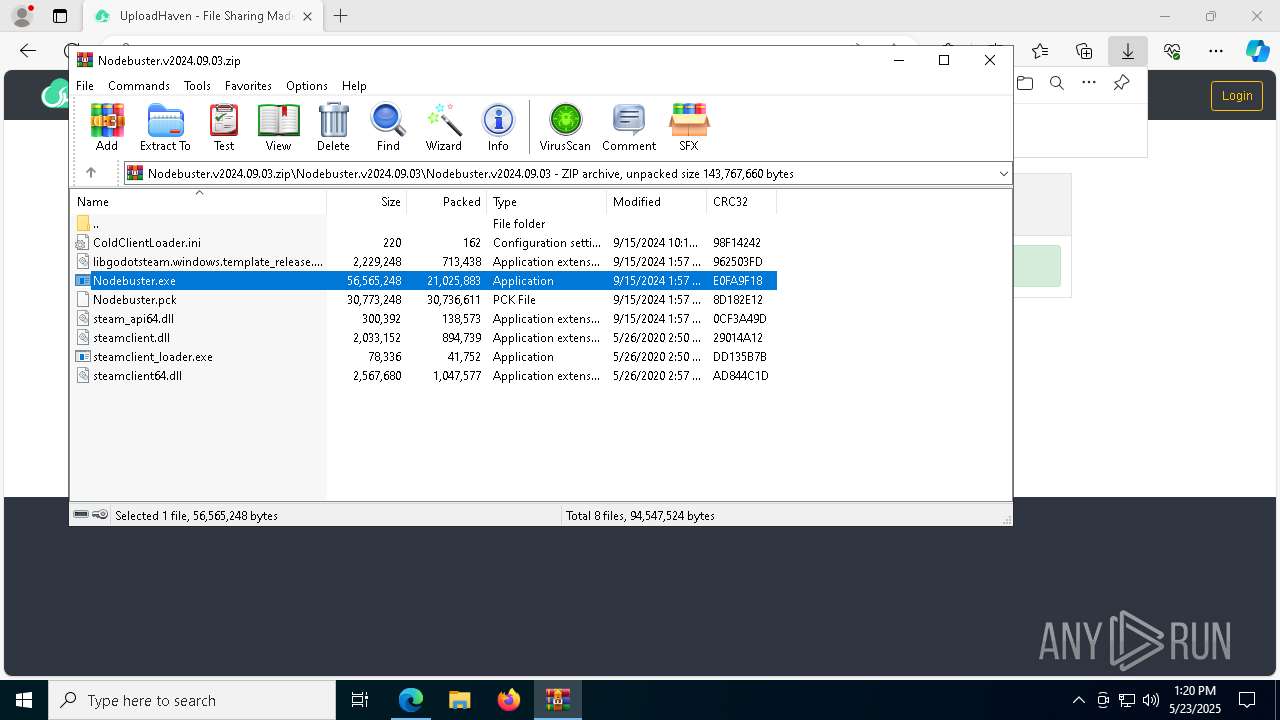Open Edge collections icon

[1084, 51]
